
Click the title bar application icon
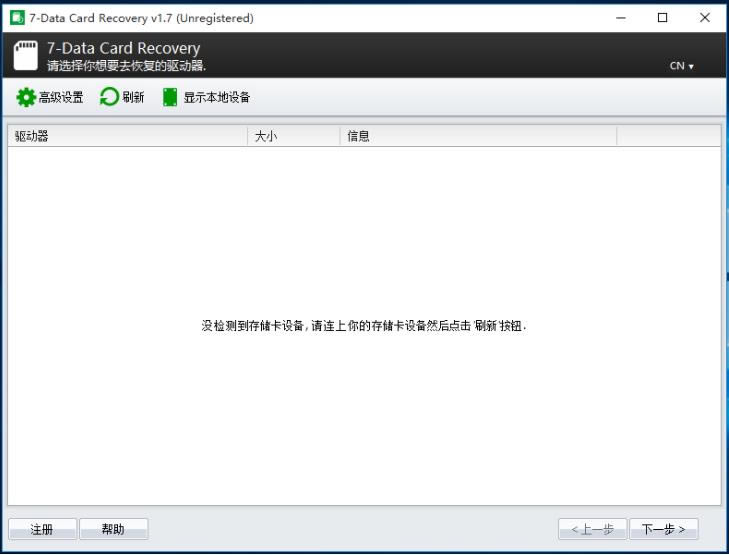click(17, 18)
